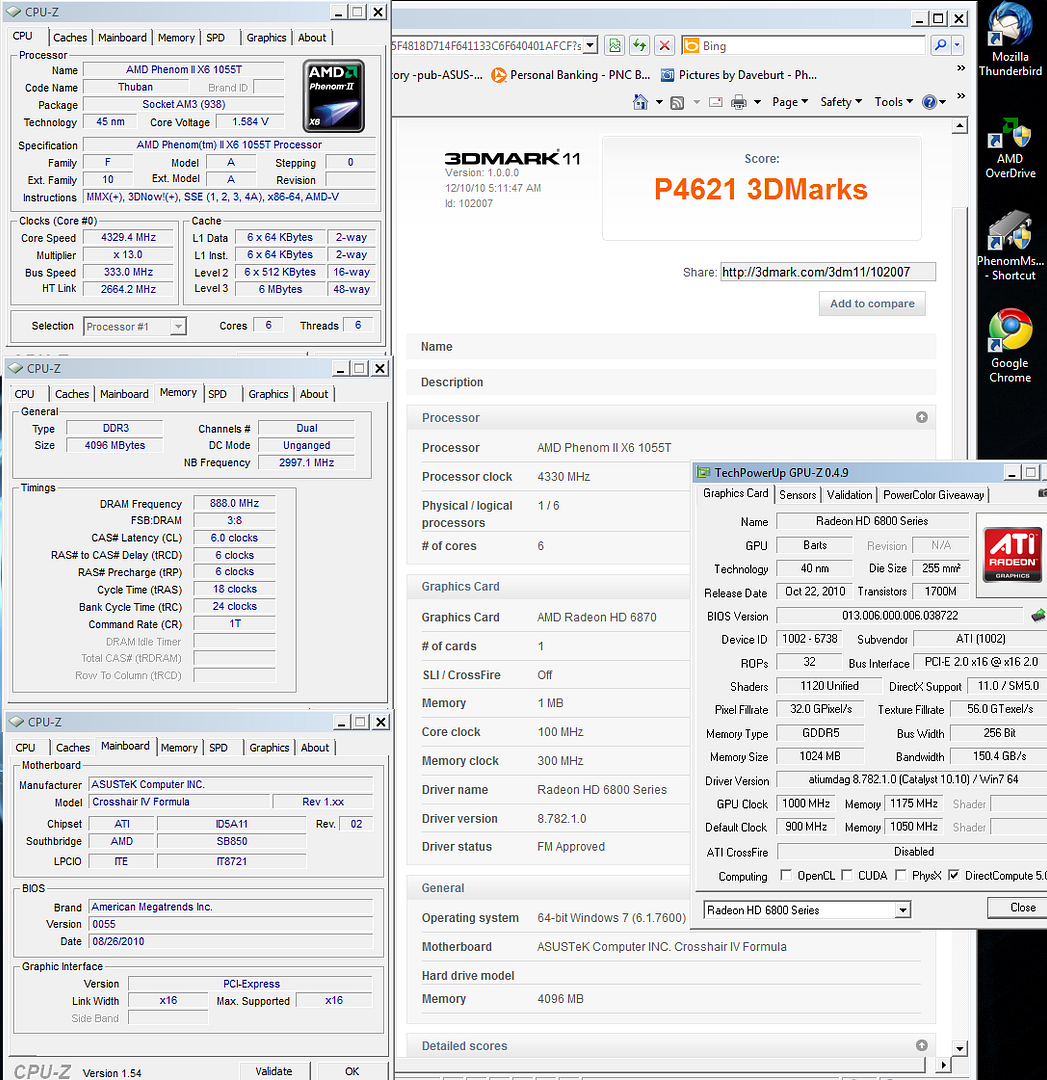Open Graphics tab in the CPU-Z Memory window
This screenshot has width=1047, height=1080.
pos(268,394)
